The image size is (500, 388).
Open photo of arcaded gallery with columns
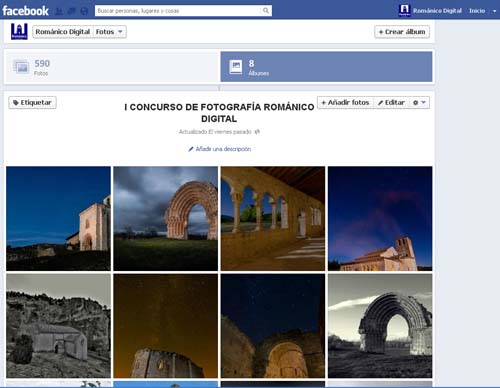click(273, 218)
